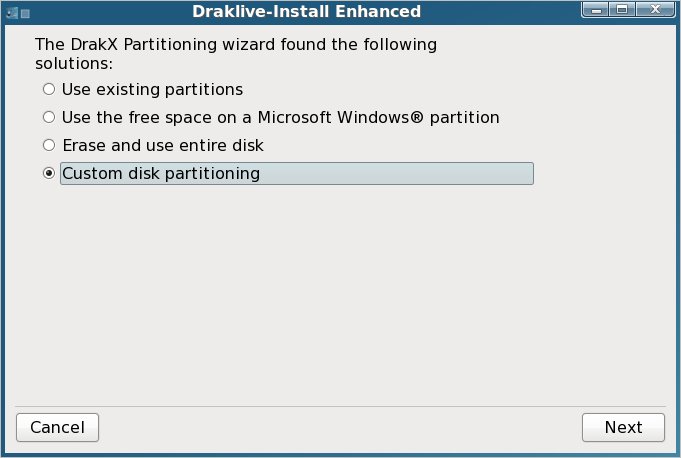Minimize the Draklive-Install window
This screenshot has width=681, height=458.
[596, 11]
